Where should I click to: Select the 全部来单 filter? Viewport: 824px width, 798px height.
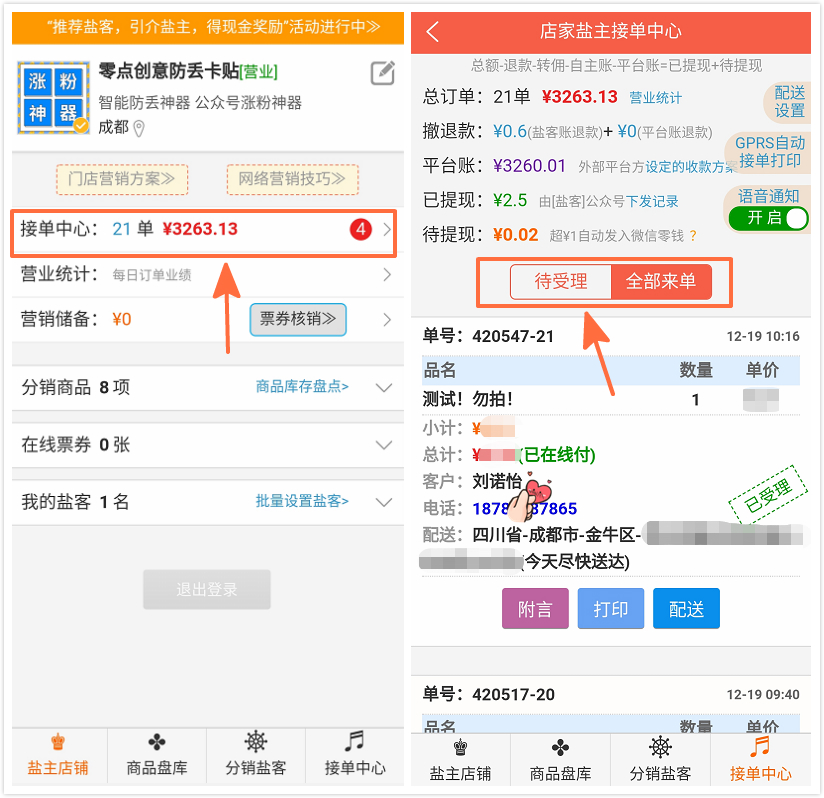tap(661, 282)
